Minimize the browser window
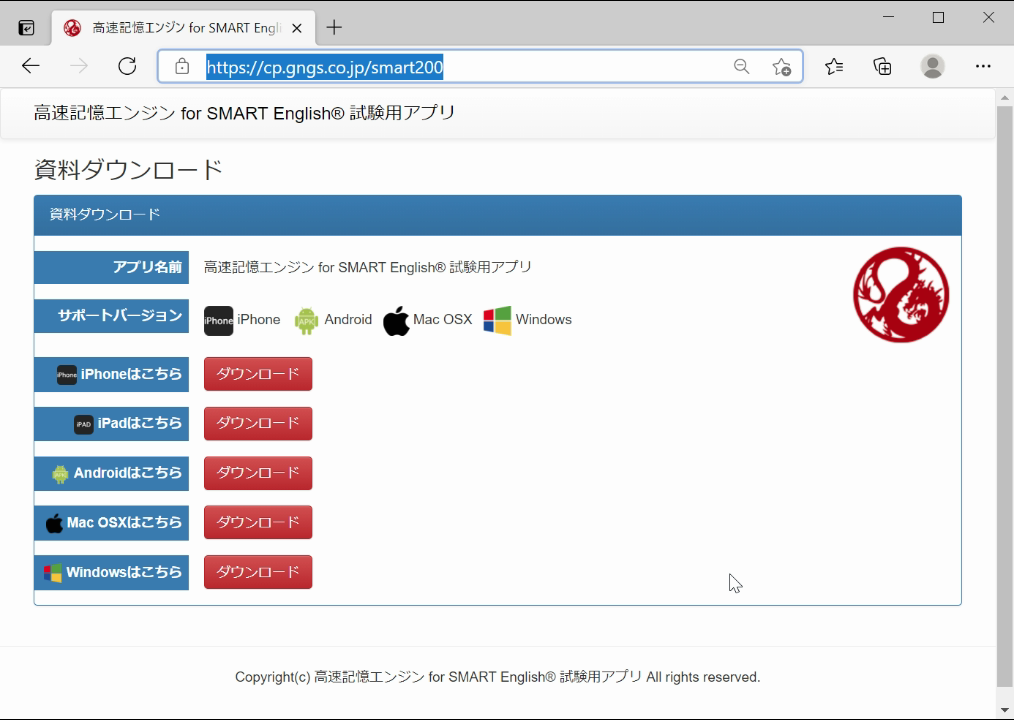This screenshot has height=720, width=1014. 889,17
